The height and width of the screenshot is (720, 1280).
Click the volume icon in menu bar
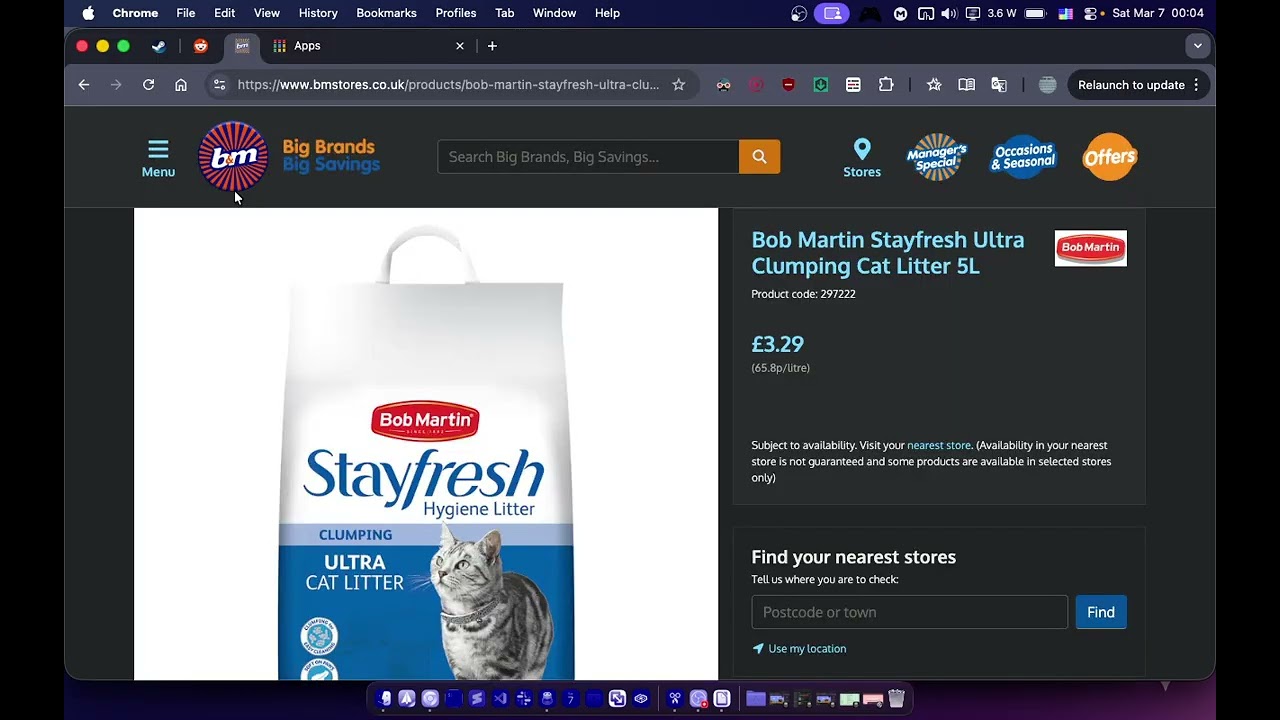coord(948,13)
